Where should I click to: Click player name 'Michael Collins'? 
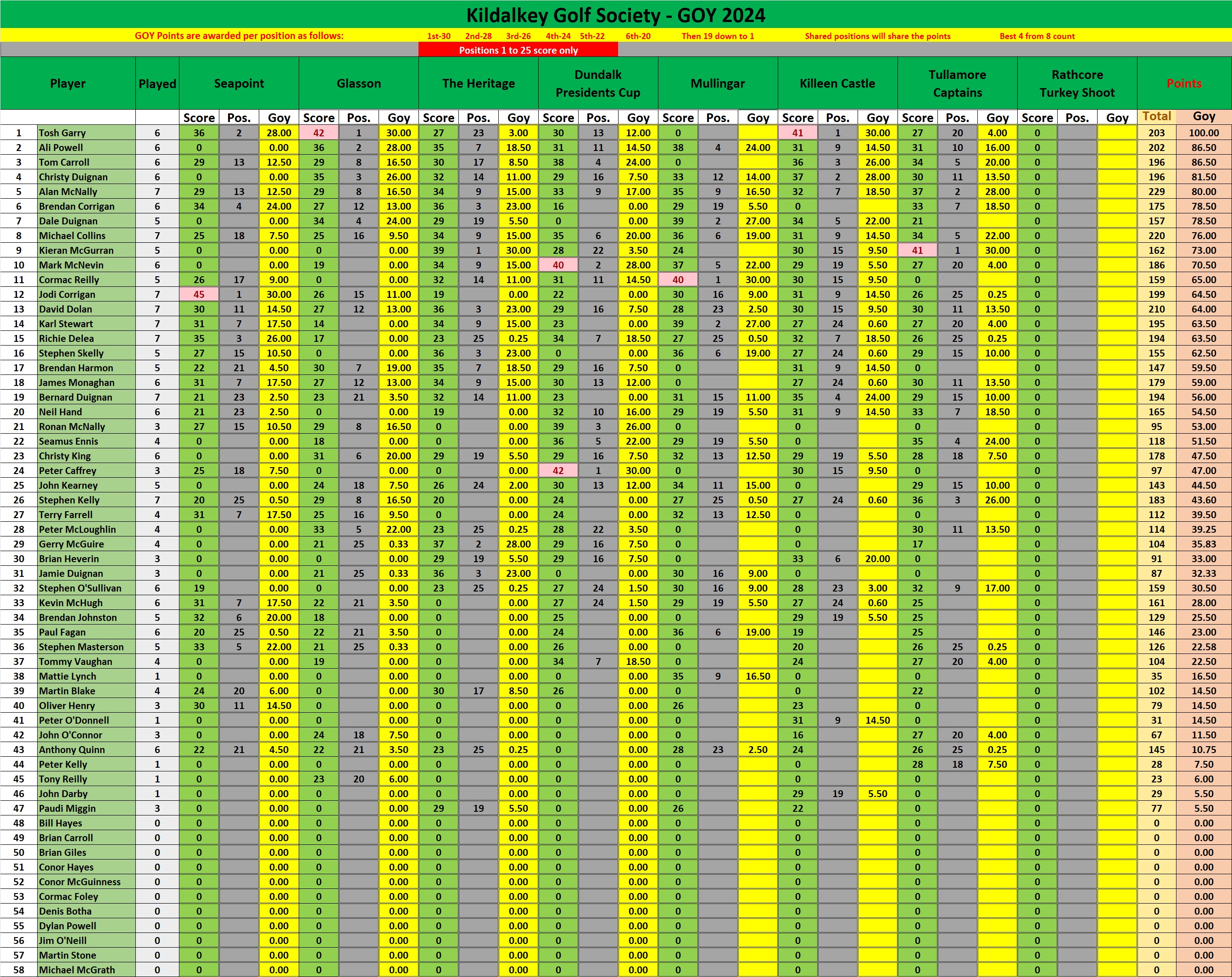[x=72, y=235]
